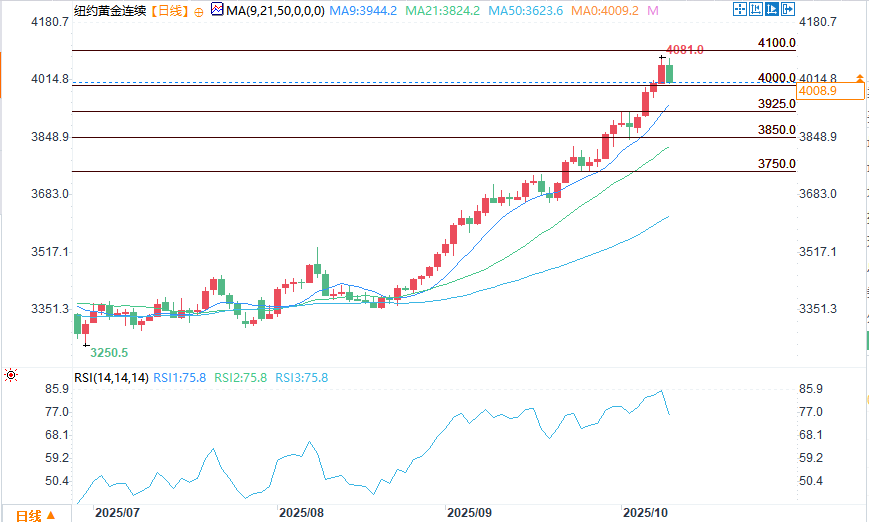Click the 3750.0 horizontal level label
This screenshot has width=869, height=522.
(x=776, y=163)
